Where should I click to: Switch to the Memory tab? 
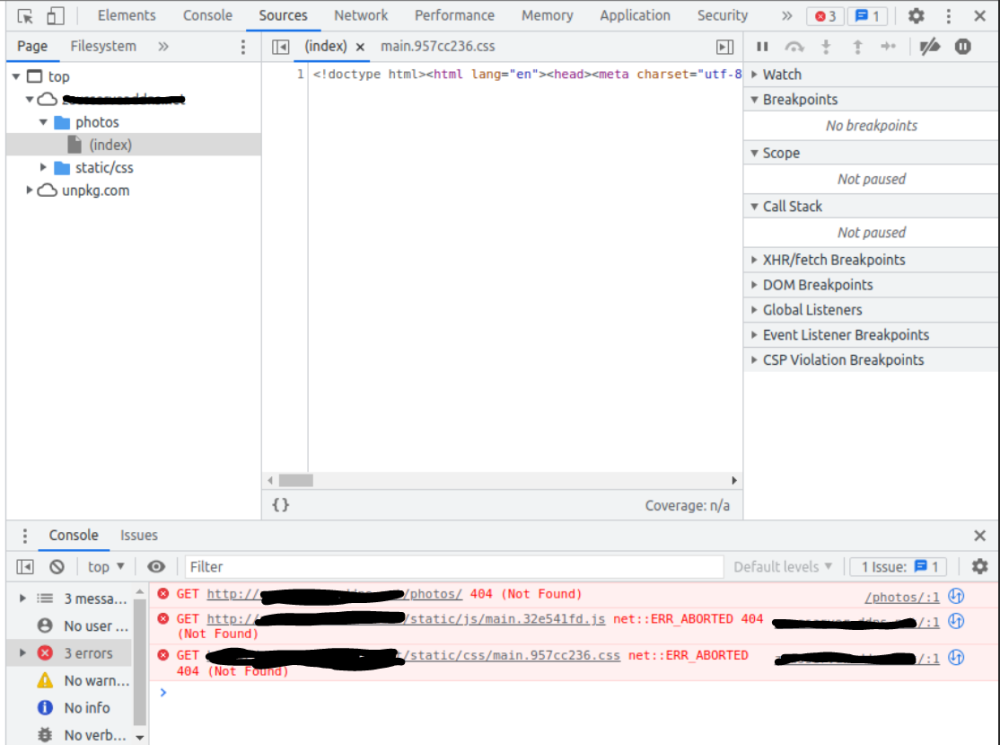(547, 15)
